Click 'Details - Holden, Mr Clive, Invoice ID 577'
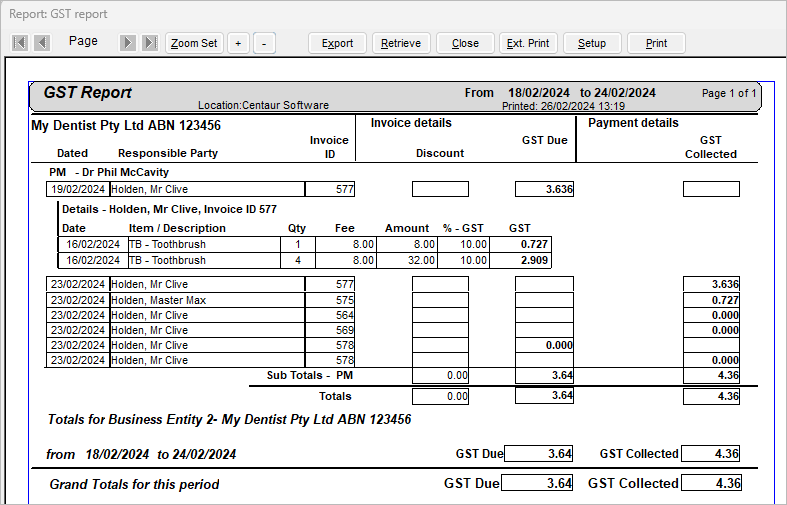This screenshot has width=787, height=505. coord(169,209)
